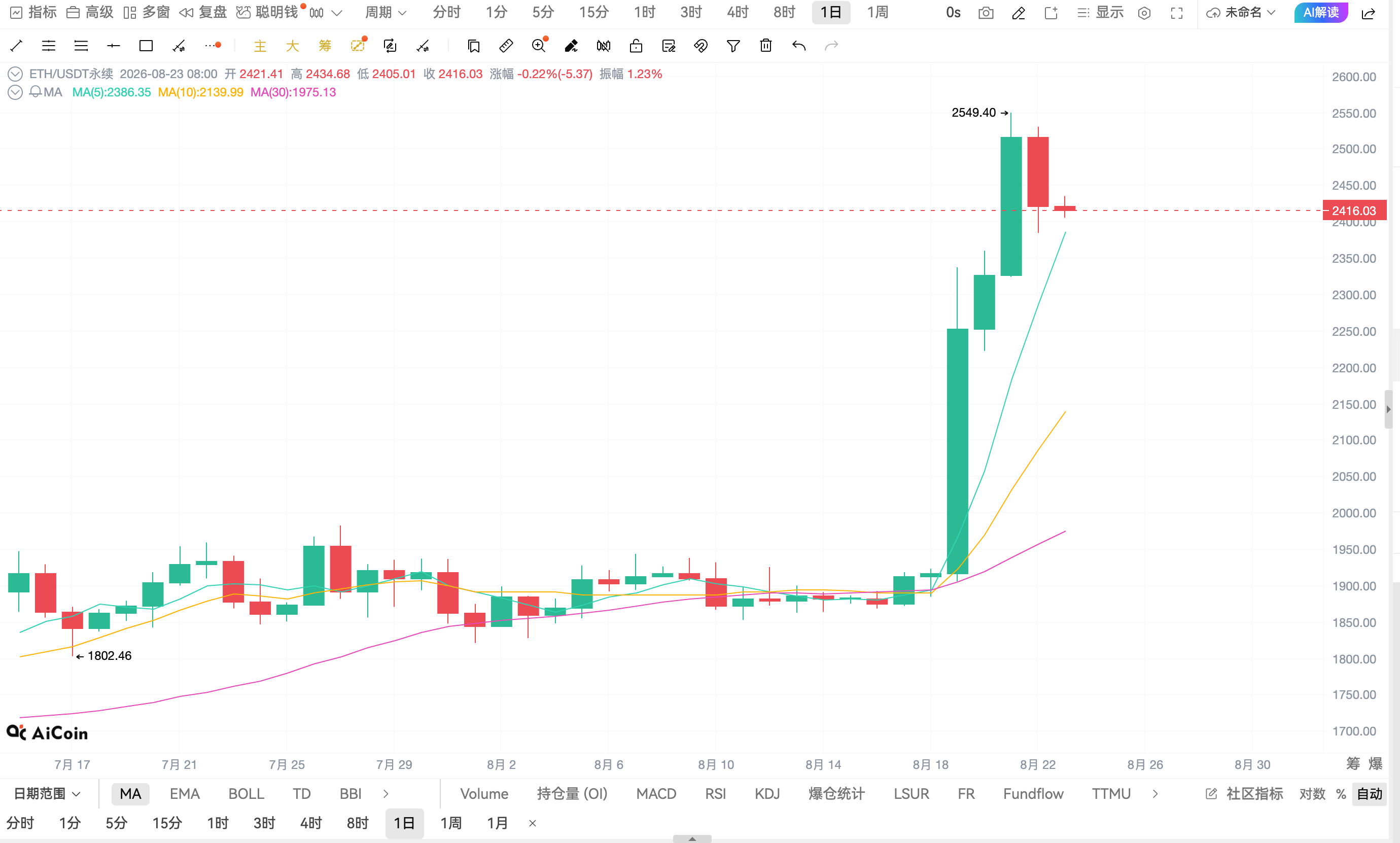
Task: Click the export/popup window icon
Action: [x=1052, y=13]
